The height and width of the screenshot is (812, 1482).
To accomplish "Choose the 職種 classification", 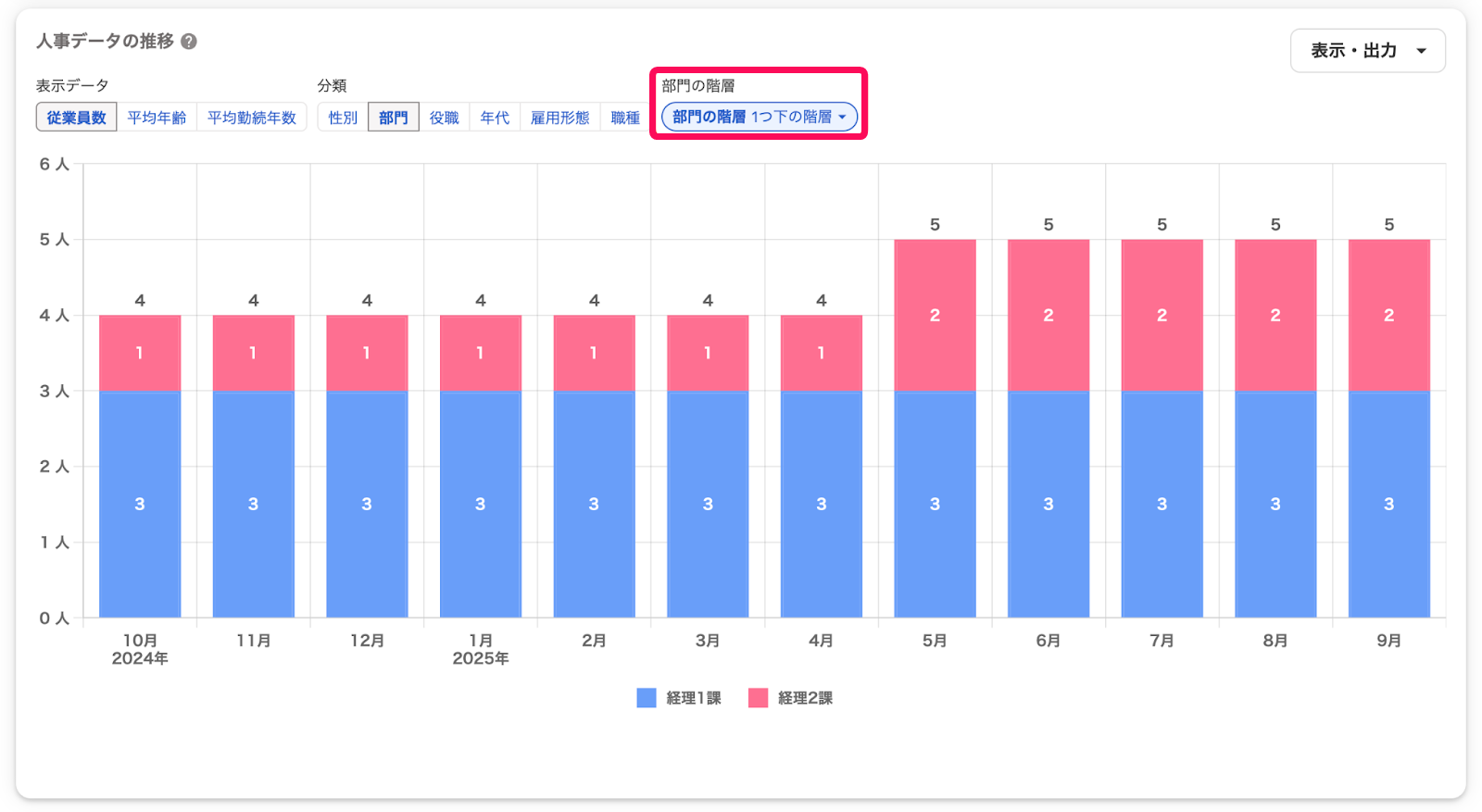I will tap(625, 118).
